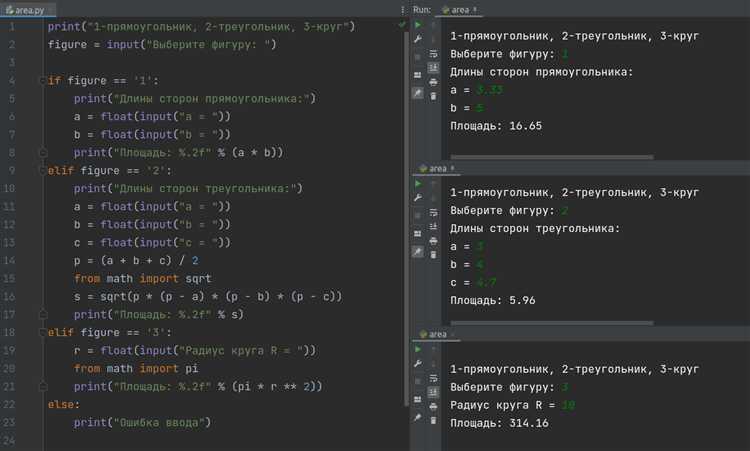Click output 'Длины сторон прямоугольника:'
Screen dimensions: 750x451
pyautogui.click(x=541, y=72)
